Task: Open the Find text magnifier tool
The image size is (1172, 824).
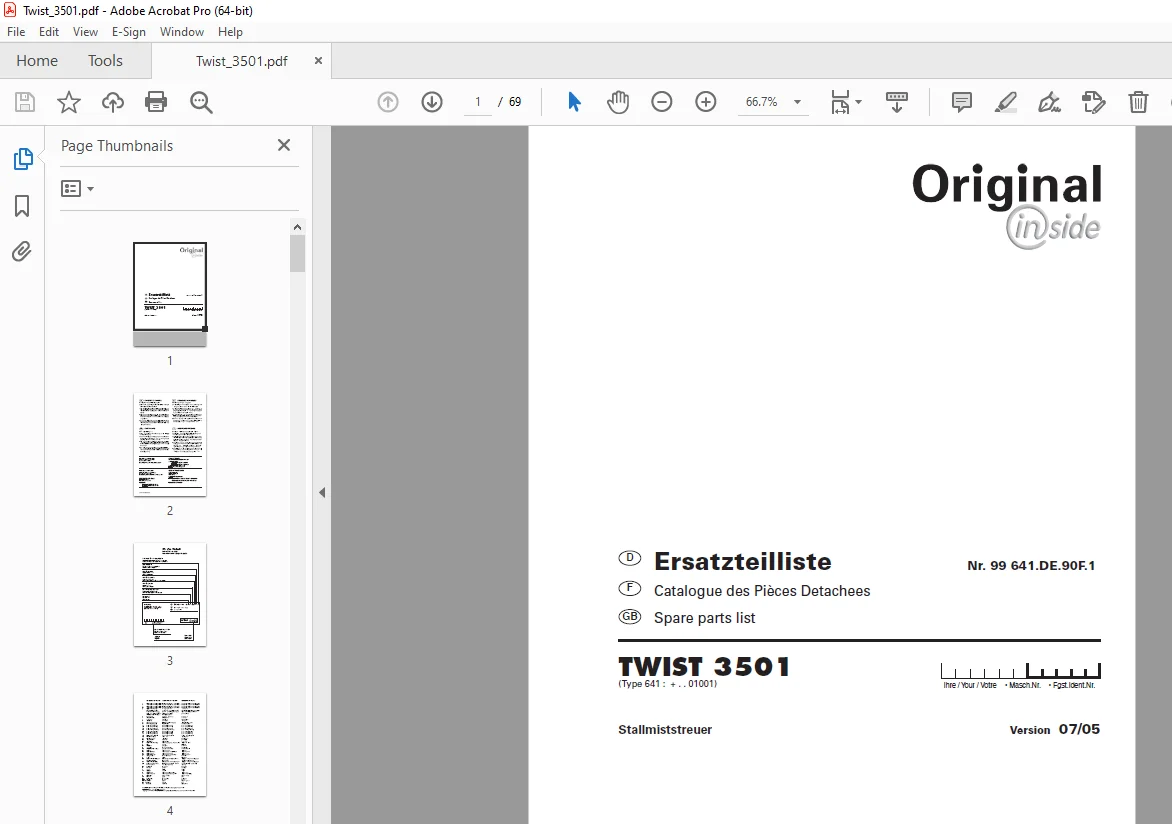Action: point(201,102)
